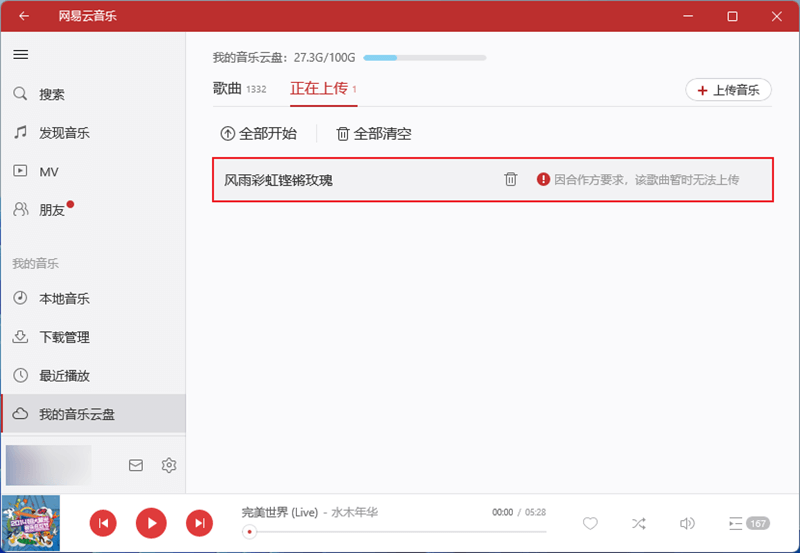This screenshot has height=553, width=800.
Task: Click the 27.3G/100G storage text
Action: [324, 58]
